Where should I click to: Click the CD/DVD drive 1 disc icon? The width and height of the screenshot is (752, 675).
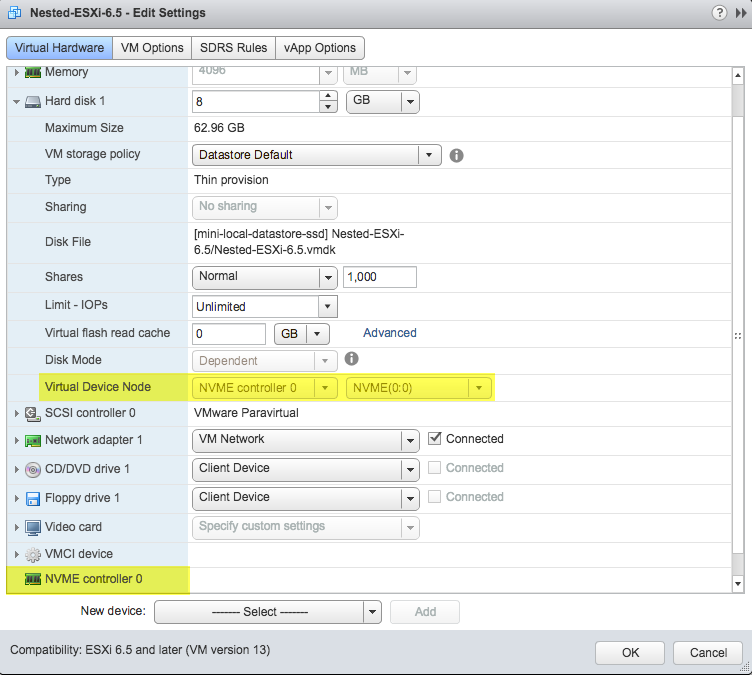point(32,469)
